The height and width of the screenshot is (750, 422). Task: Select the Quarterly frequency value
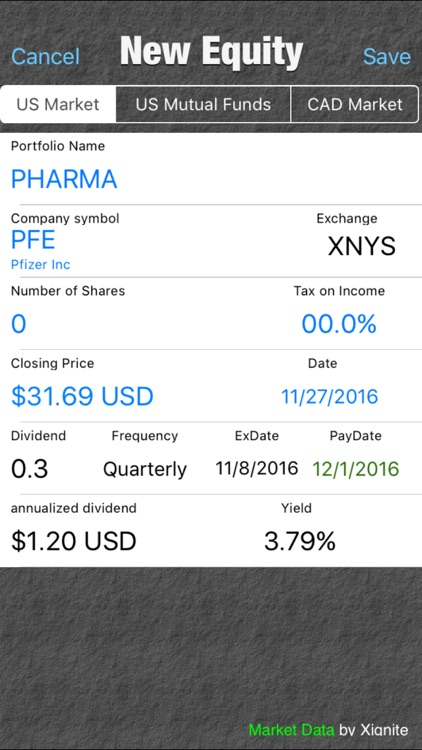point(144,470)
